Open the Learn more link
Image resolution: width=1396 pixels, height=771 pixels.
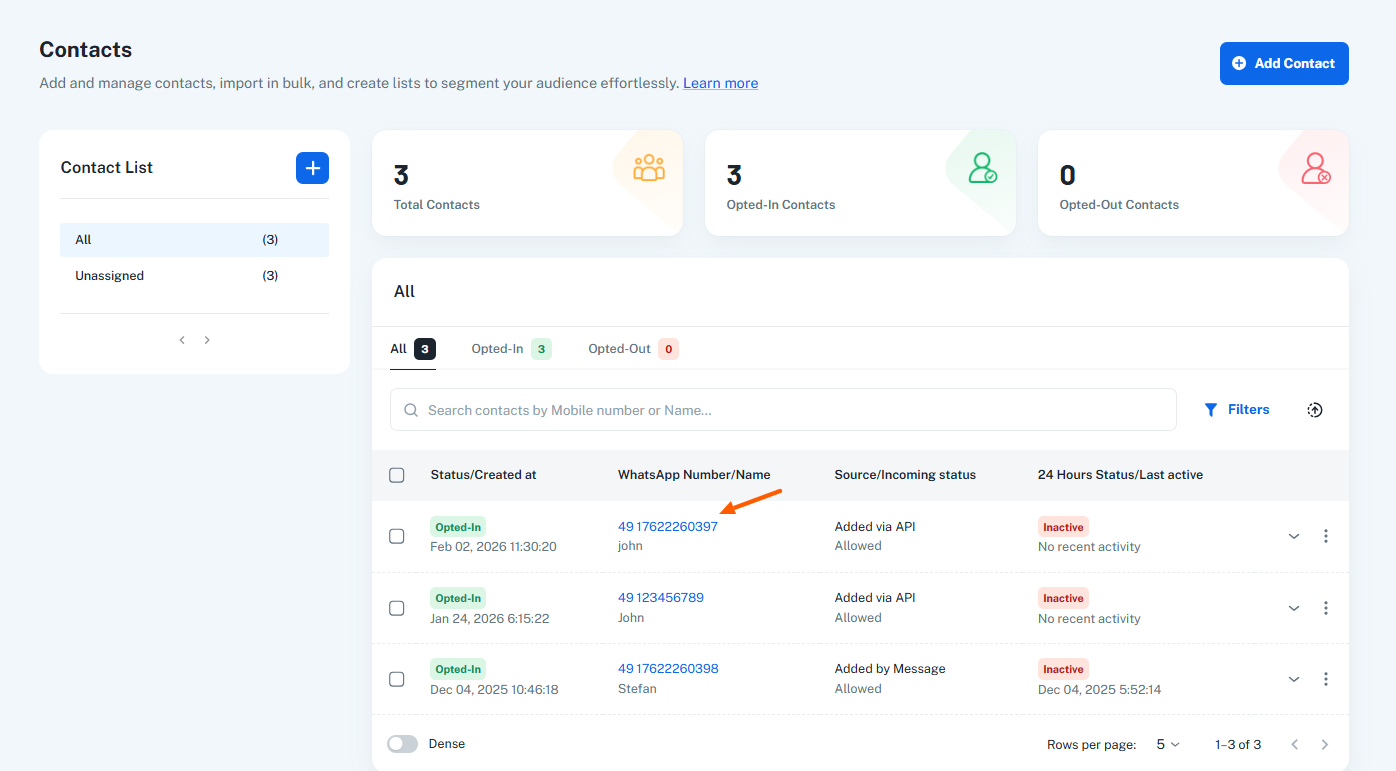click(x=720, y=83)
